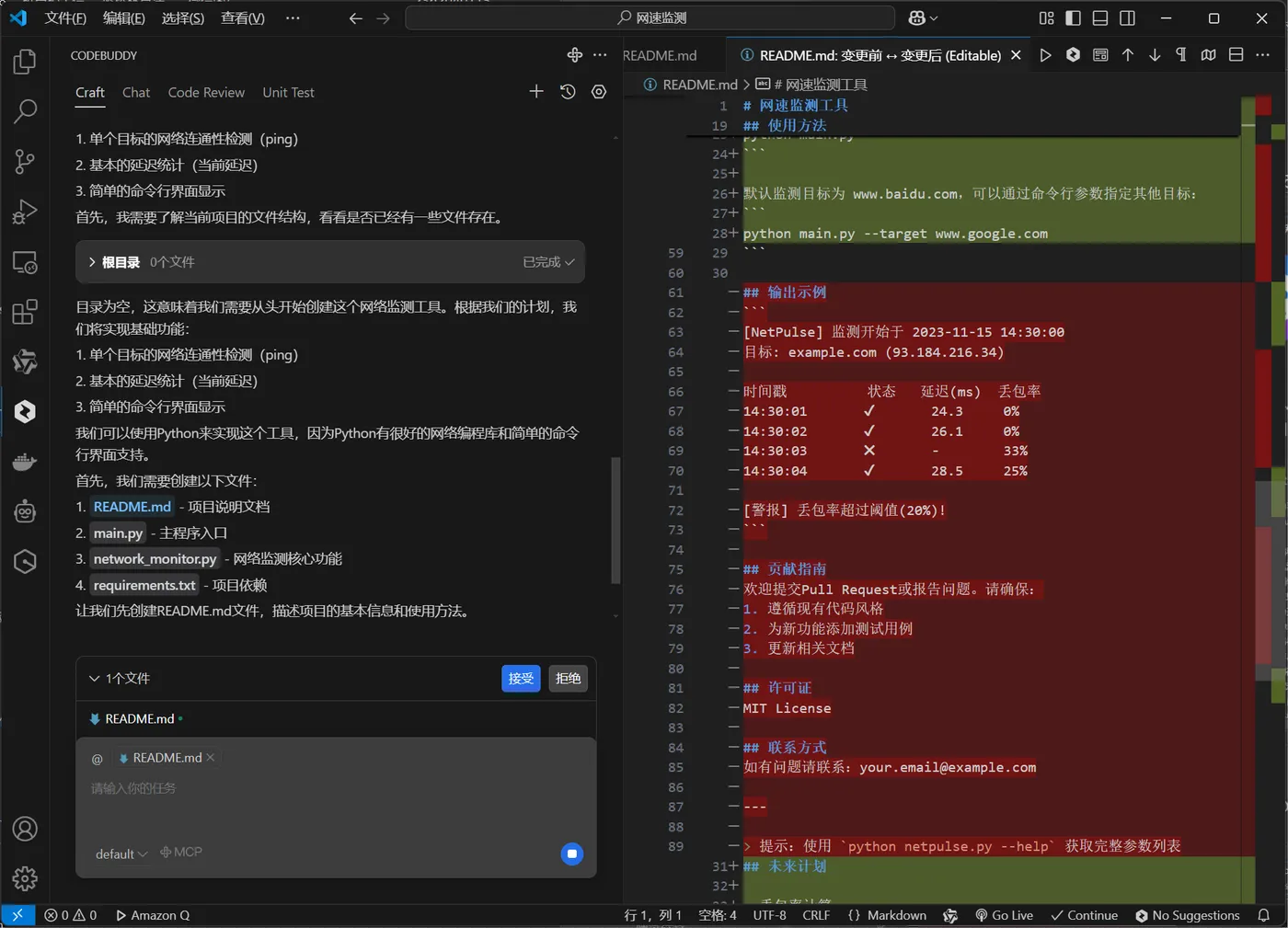Click the notifications bell in status bar
The width and height of the screenshot is (1288, 928).
1264,915
